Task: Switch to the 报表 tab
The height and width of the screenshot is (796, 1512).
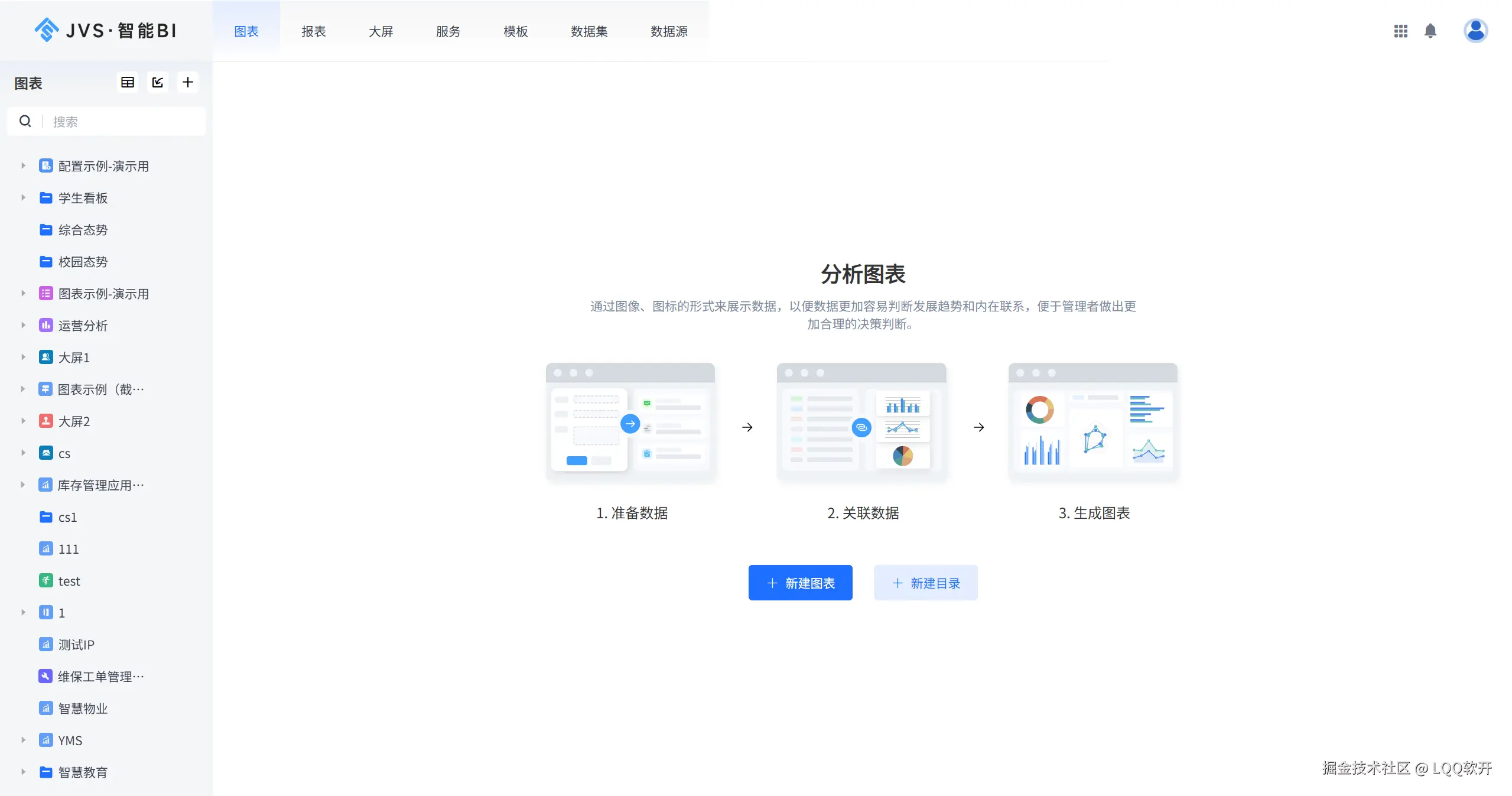Action: [313, 31]
